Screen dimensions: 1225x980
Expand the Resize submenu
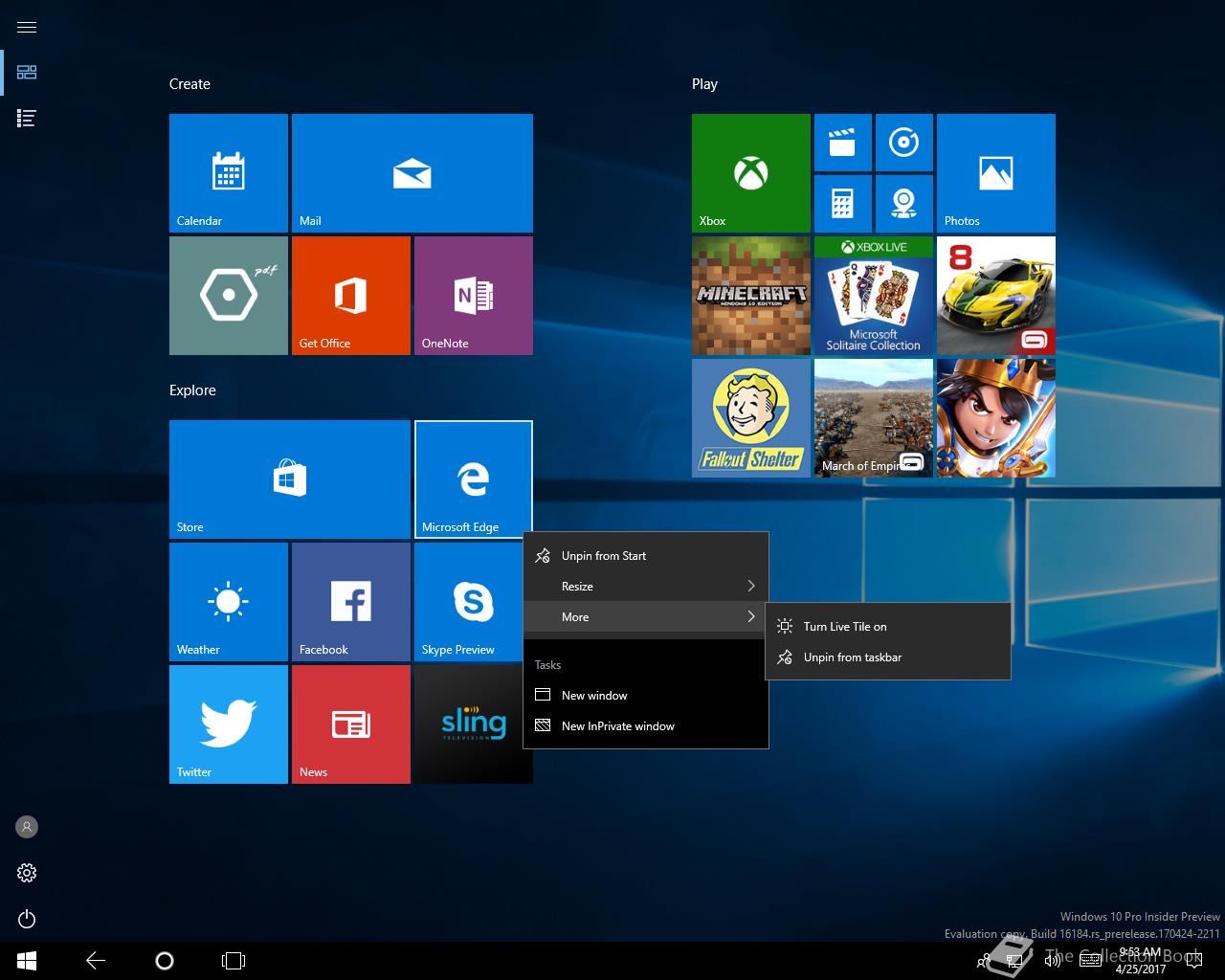tap(646, 587)
